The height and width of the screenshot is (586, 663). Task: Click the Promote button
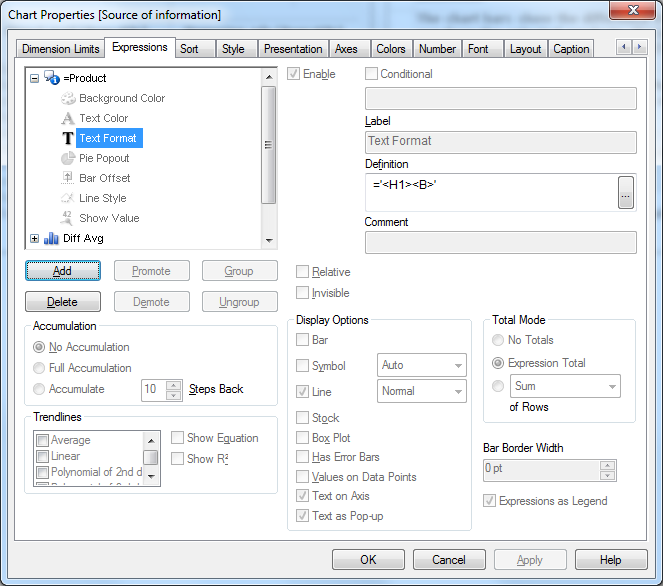[x=151, y=271]
